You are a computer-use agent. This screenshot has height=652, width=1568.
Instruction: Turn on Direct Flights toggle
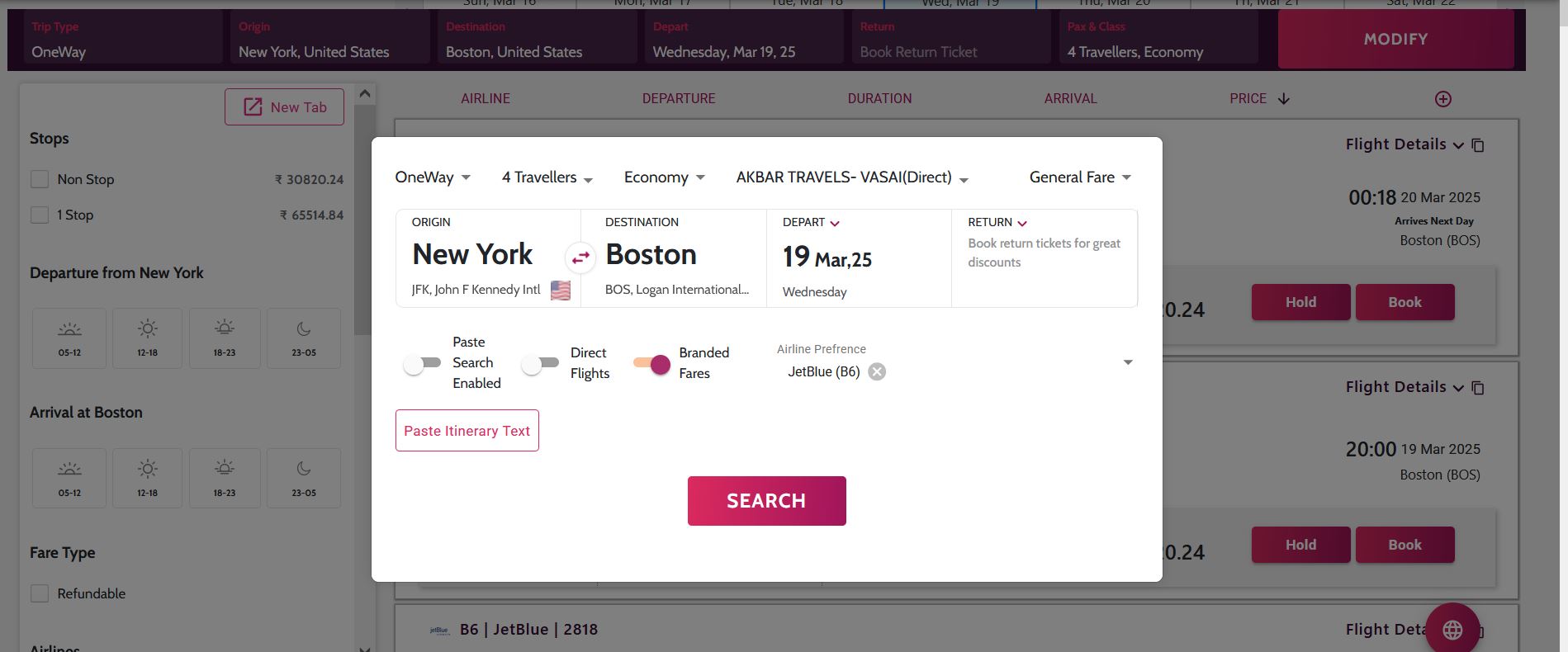(540, 363)
